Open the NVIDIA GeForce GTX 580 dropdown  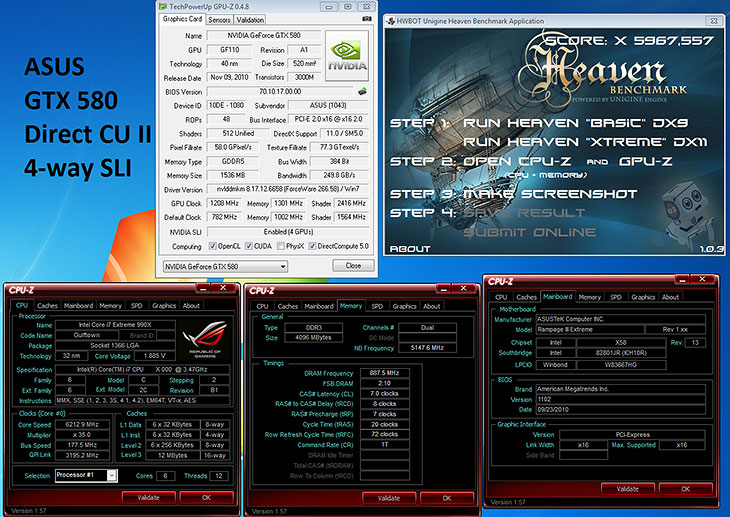[225, 266]
